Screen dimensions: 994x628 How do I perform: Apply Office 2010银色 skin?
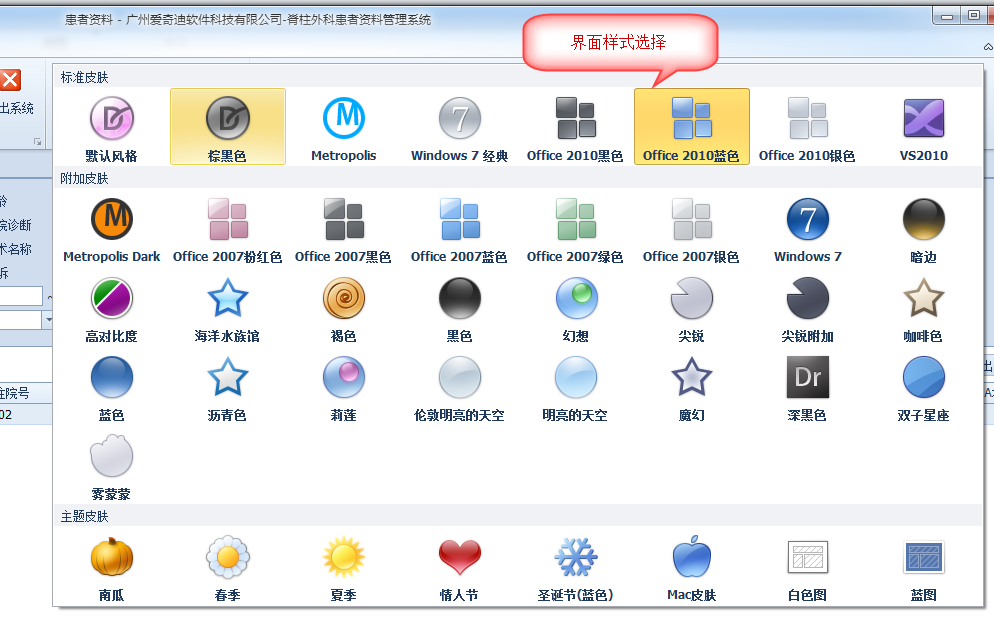(808, 127)
